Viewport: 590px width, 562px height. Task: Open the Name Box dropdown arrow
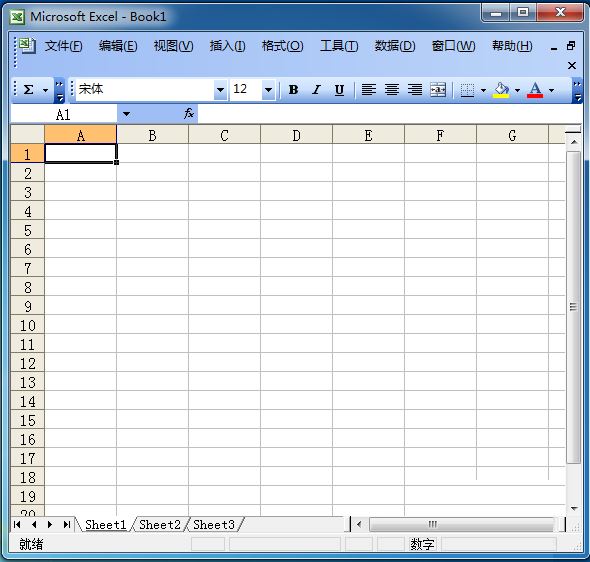tap(126, 114)
